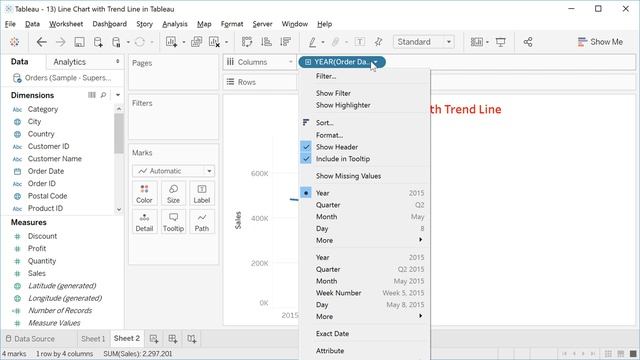Click the Sort Descending toolbar icon
The image size is (640, 360).
tap(285, 42)
